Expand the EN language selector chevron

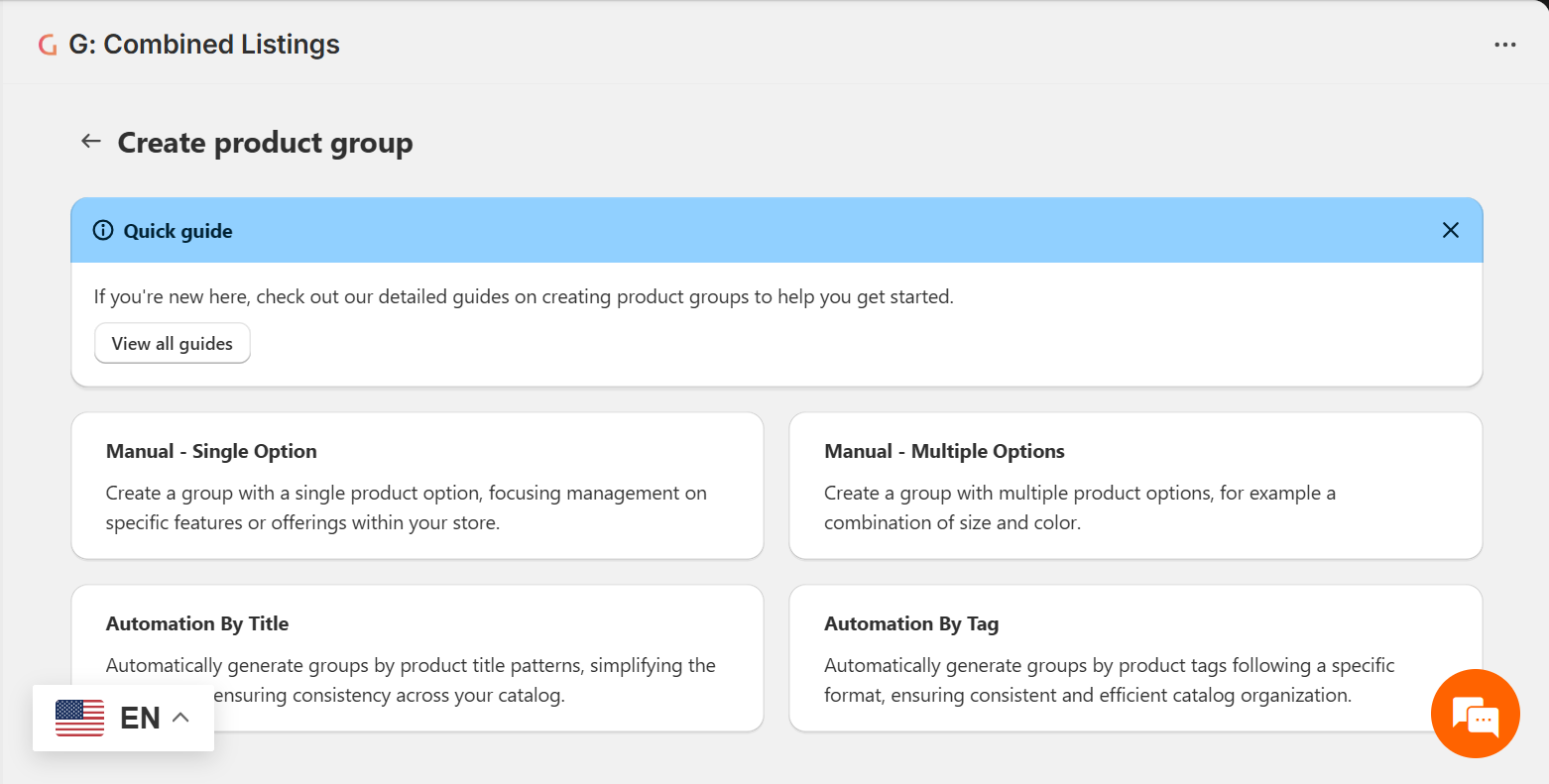(x=180, y=717)
